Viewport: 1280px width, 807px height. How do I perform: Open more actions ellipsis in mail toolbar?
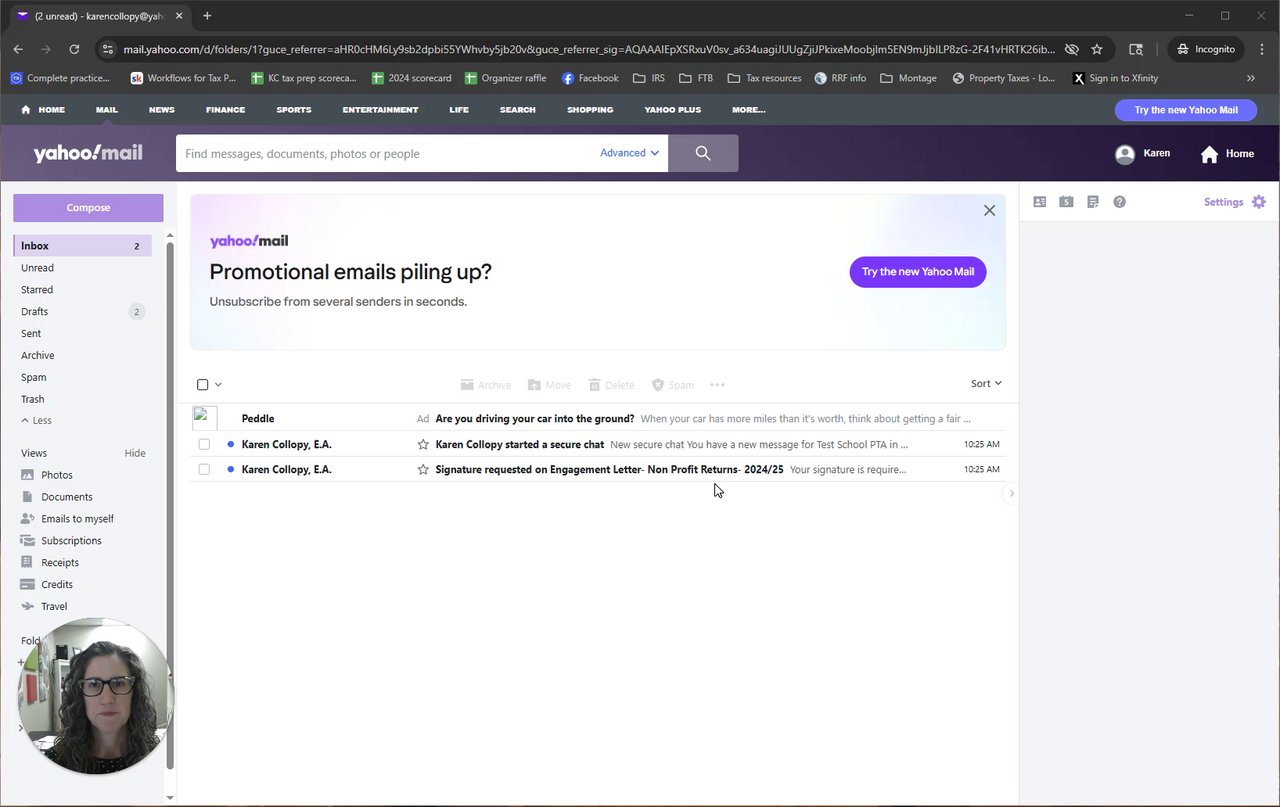click(717, 385)
